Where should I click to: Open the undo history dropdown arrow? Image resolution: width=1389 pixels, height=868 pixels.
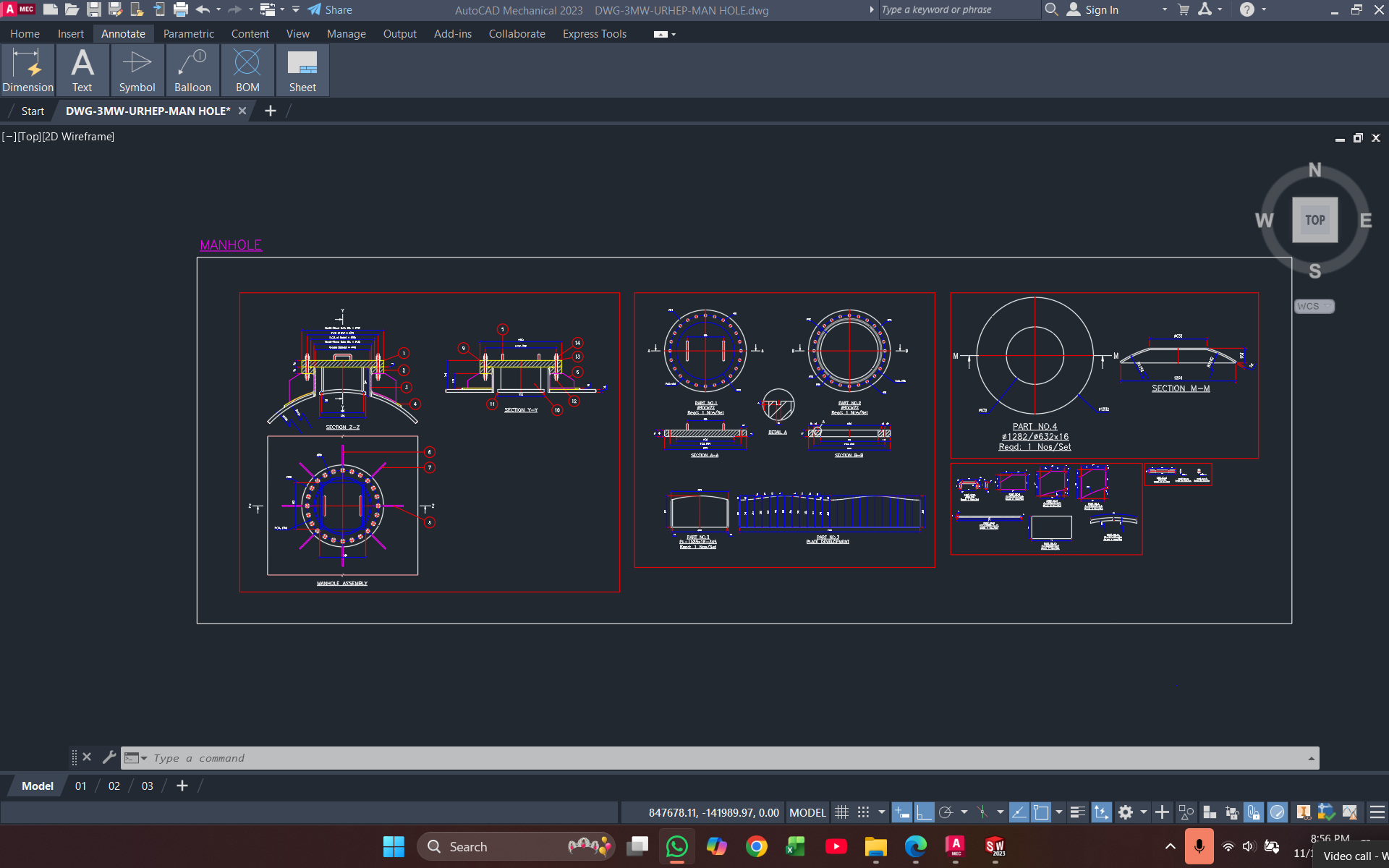click(x=218, y=10)
